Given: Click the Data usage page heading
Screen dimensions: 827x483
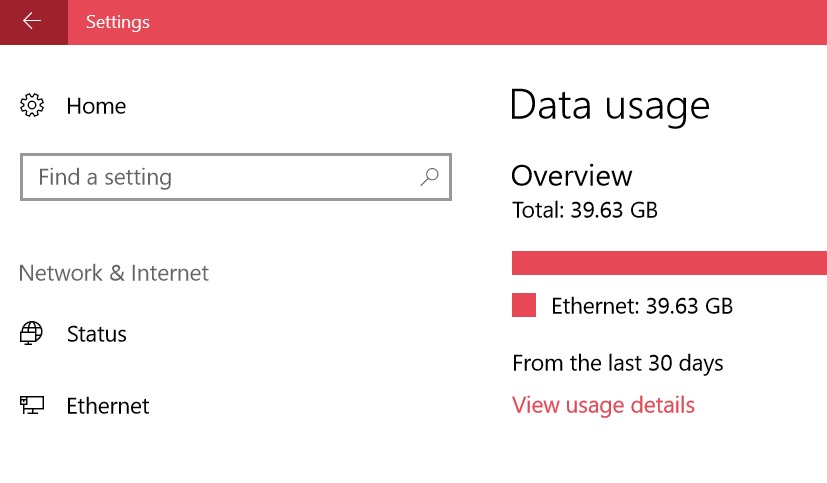Looking at the screenshot, I should (610, 105).
